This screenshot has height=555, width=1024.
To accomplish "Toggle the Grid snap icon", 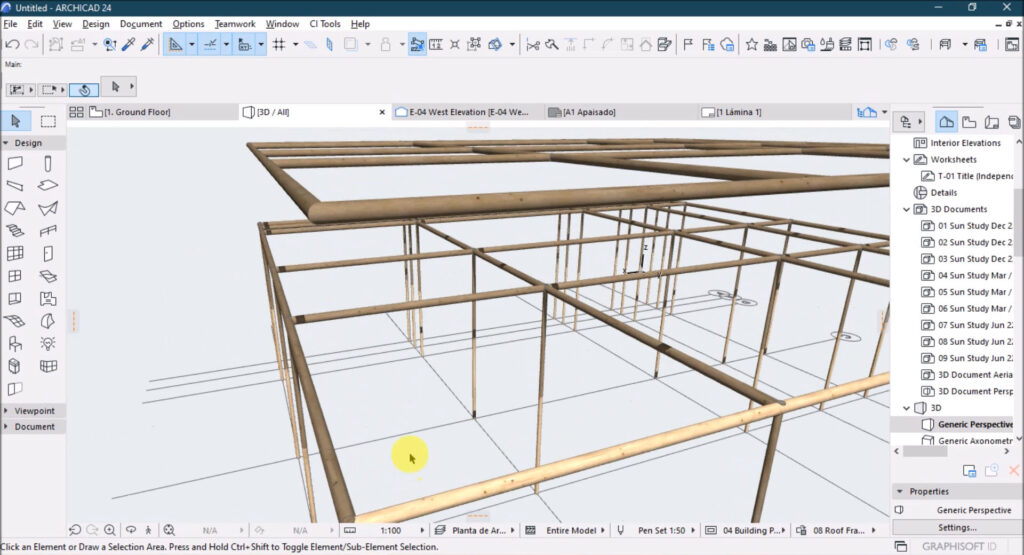I will [x=279, y=44].
